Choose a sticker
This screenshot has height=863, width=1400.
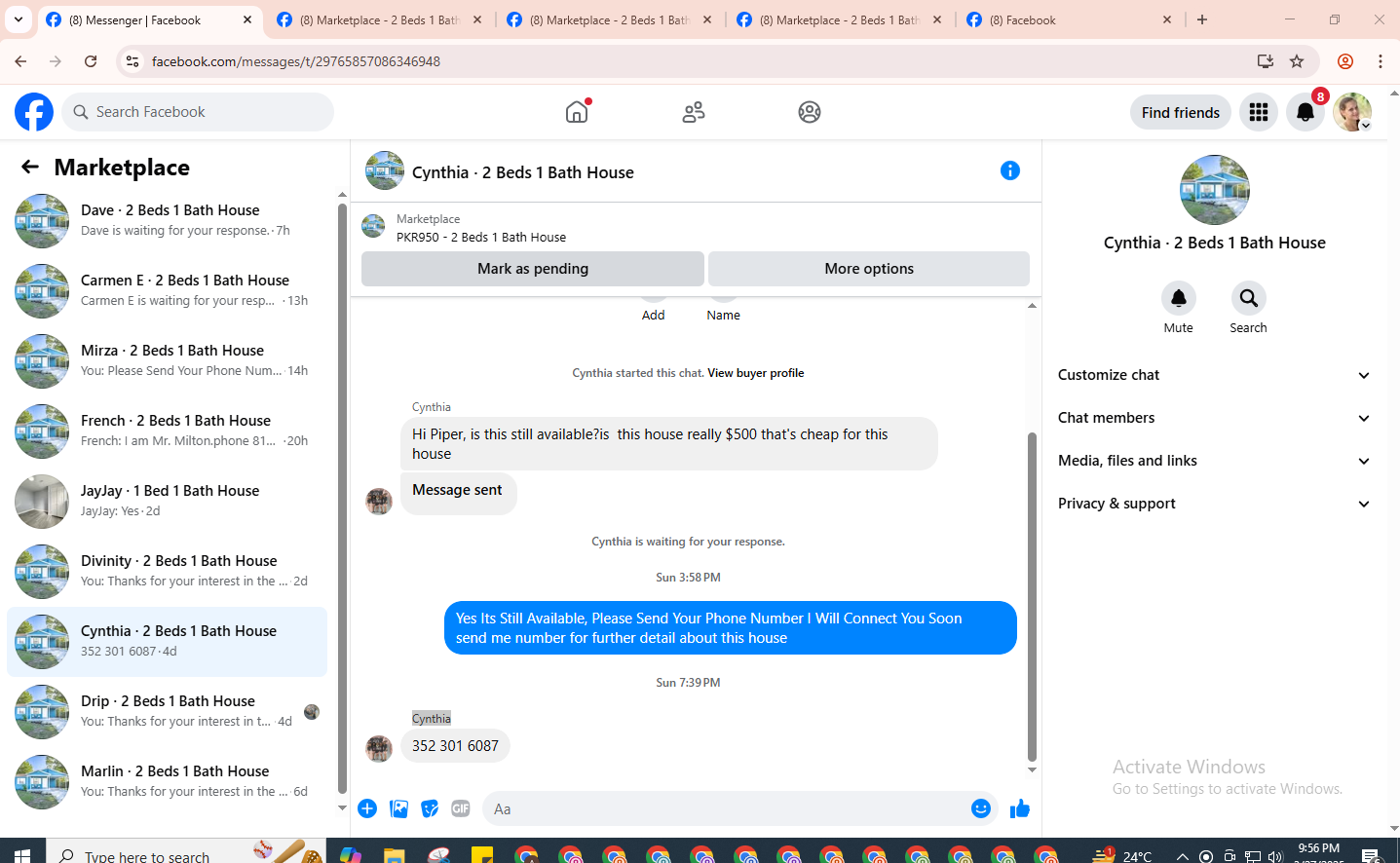click(x=430, y=808)
